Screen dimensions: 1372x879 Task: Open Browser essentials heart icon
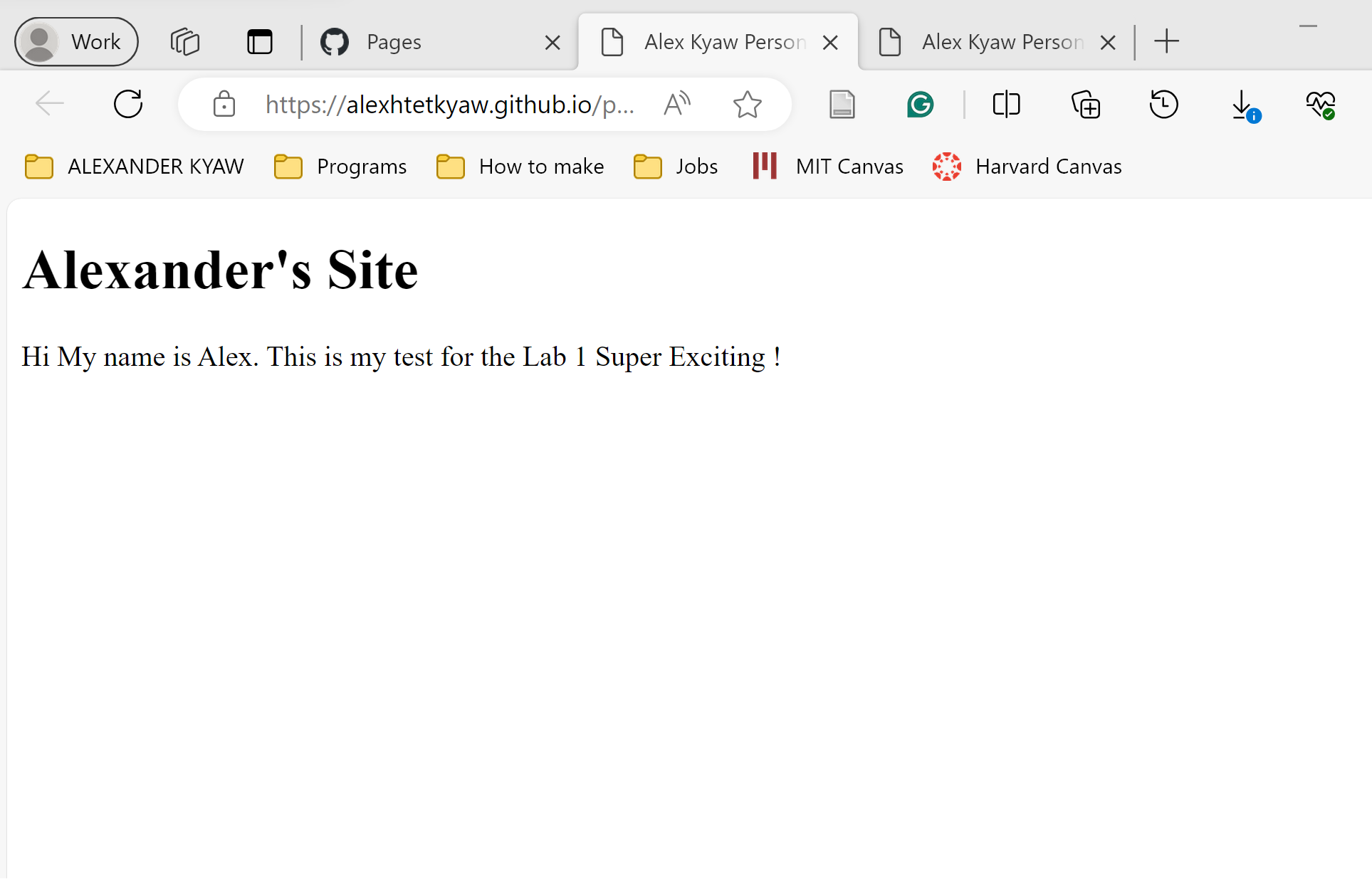1320,105
